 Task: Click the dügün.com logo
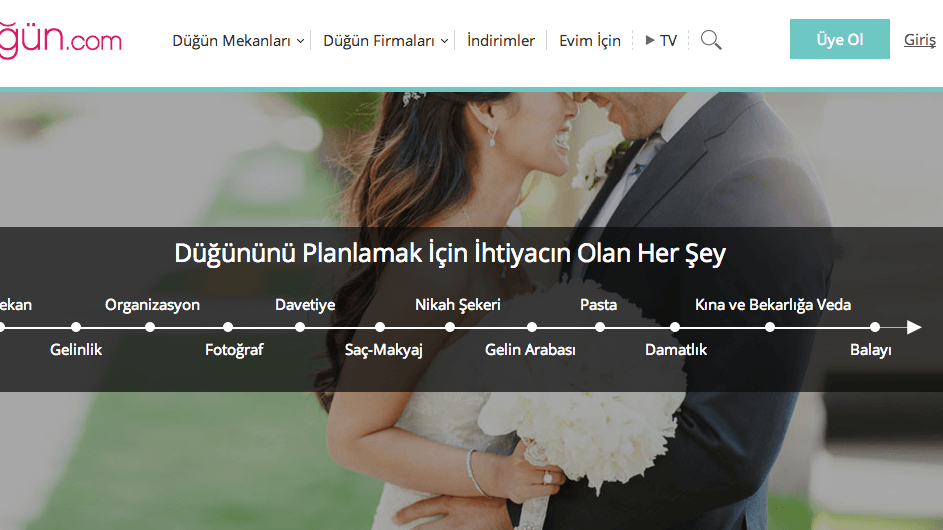pyautogui.click(x=60, y=40)
